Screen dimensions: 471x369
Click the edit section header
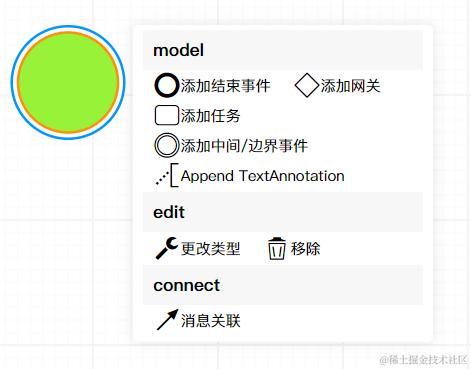(x=283, y=212)
